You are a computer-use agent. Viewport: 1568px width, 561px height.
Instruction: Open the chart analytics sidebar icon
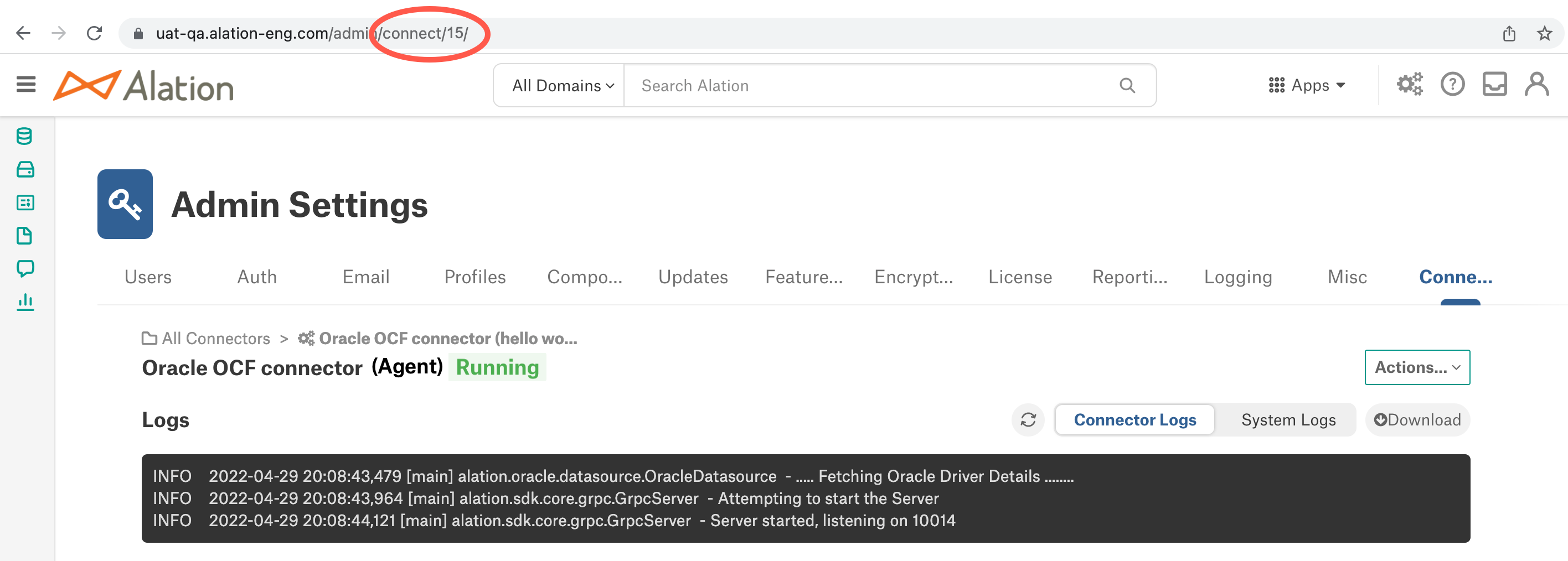(x=25, y=301)
